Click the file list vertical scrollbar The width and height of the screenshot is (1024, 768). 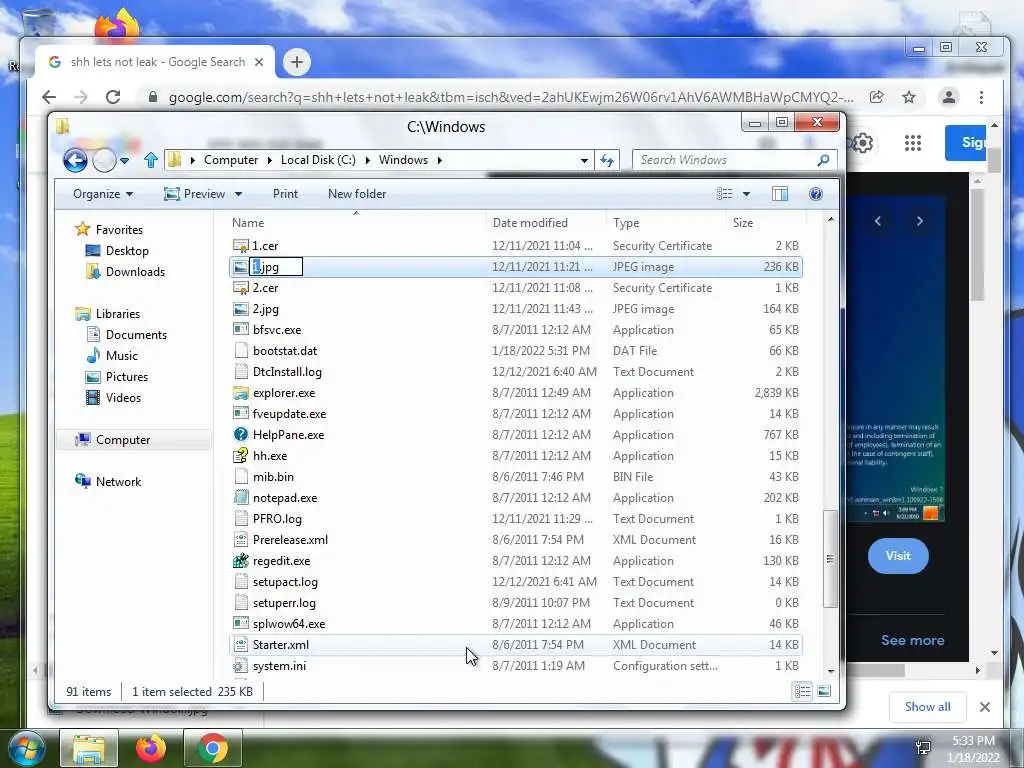coord(830,558)
